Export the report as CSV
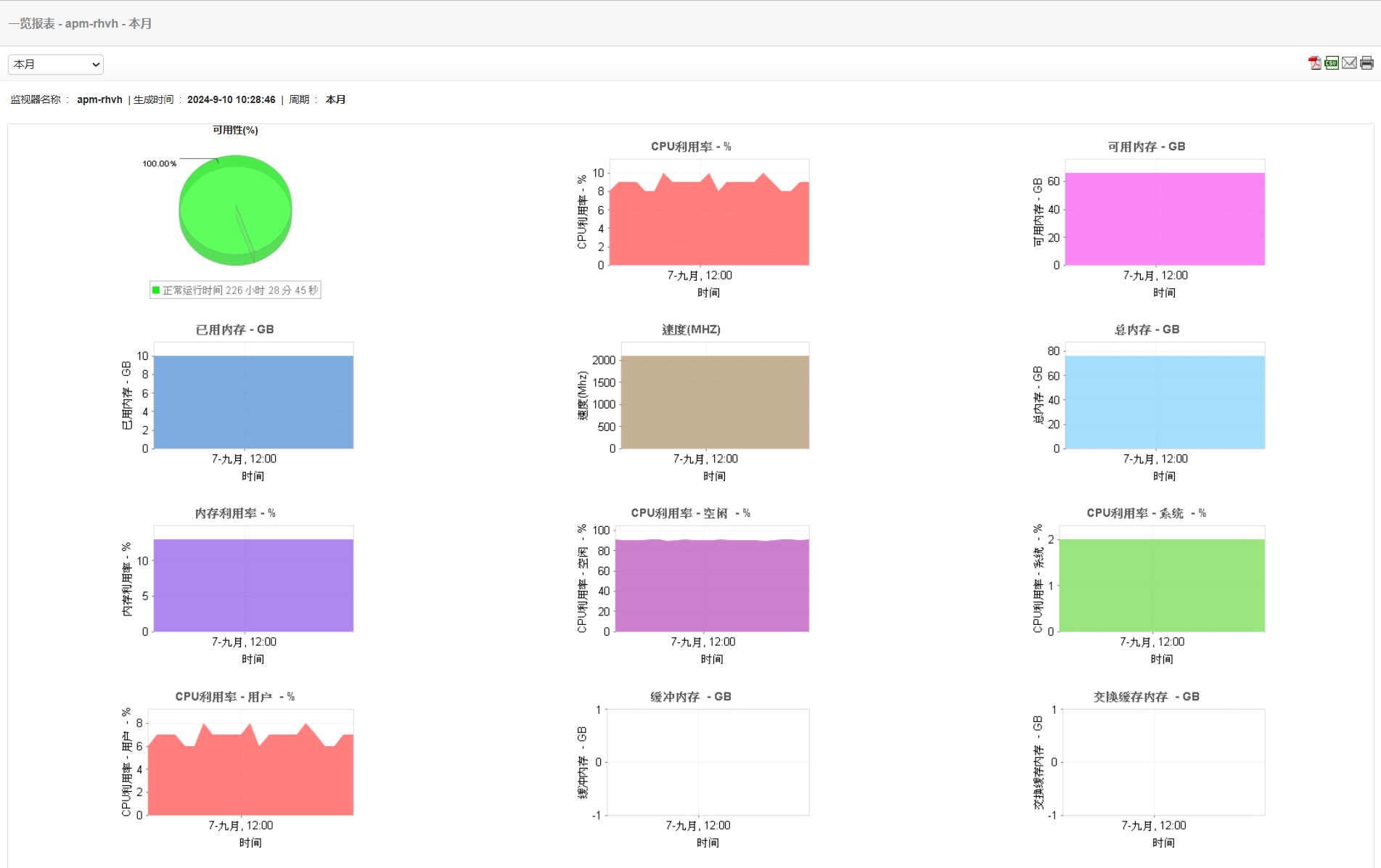The height and width of the screenshot is (868, 1381). (1332, 63)
